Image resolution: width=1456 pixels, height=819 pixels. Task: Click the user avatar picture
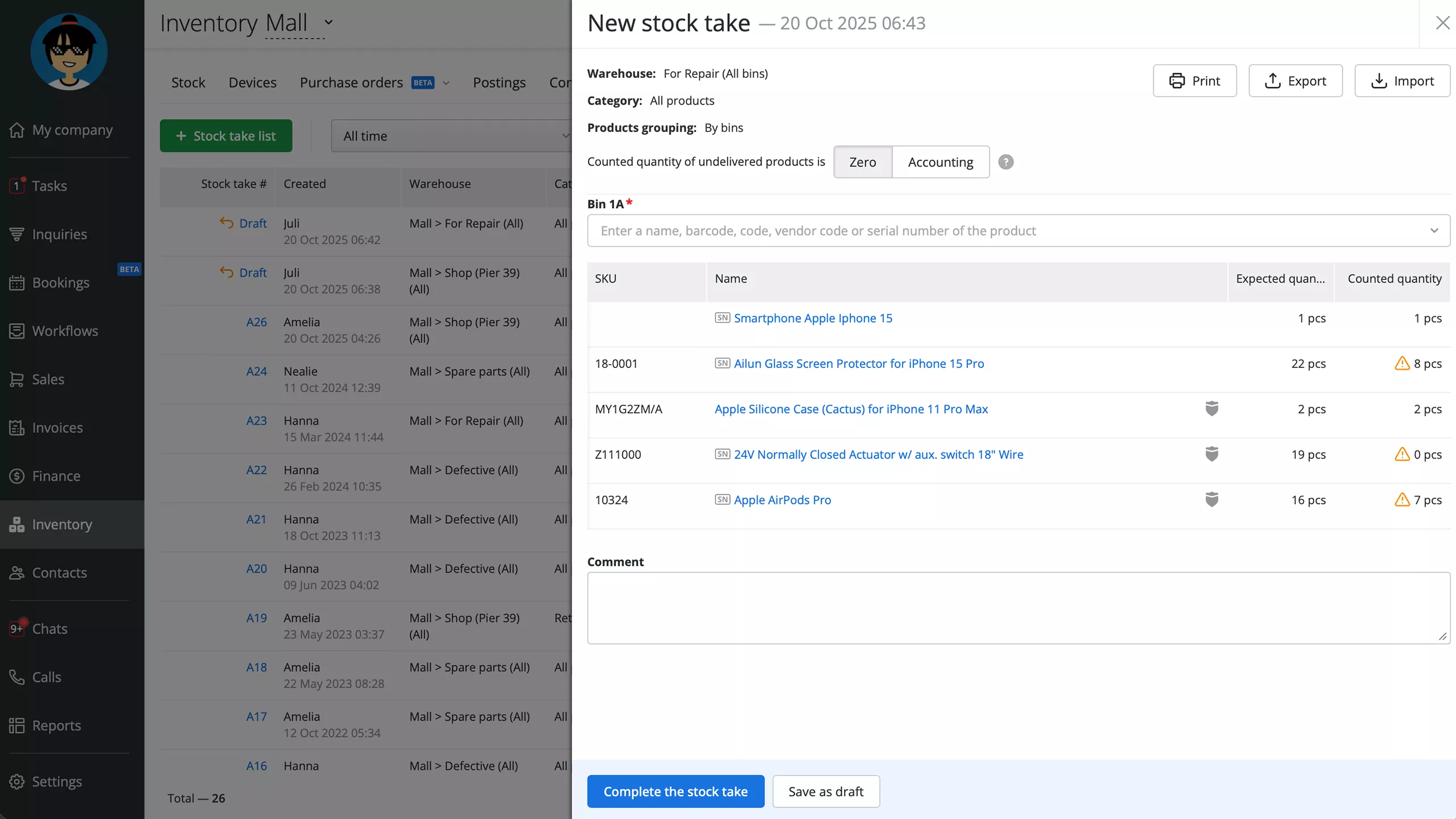point(69,52)
